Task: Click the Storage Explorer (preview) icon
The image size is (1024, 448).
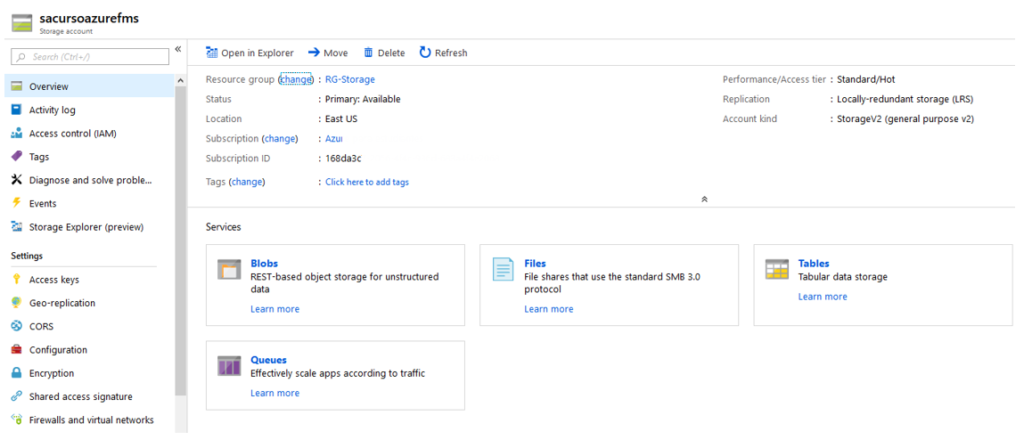Action: (17, 227)
